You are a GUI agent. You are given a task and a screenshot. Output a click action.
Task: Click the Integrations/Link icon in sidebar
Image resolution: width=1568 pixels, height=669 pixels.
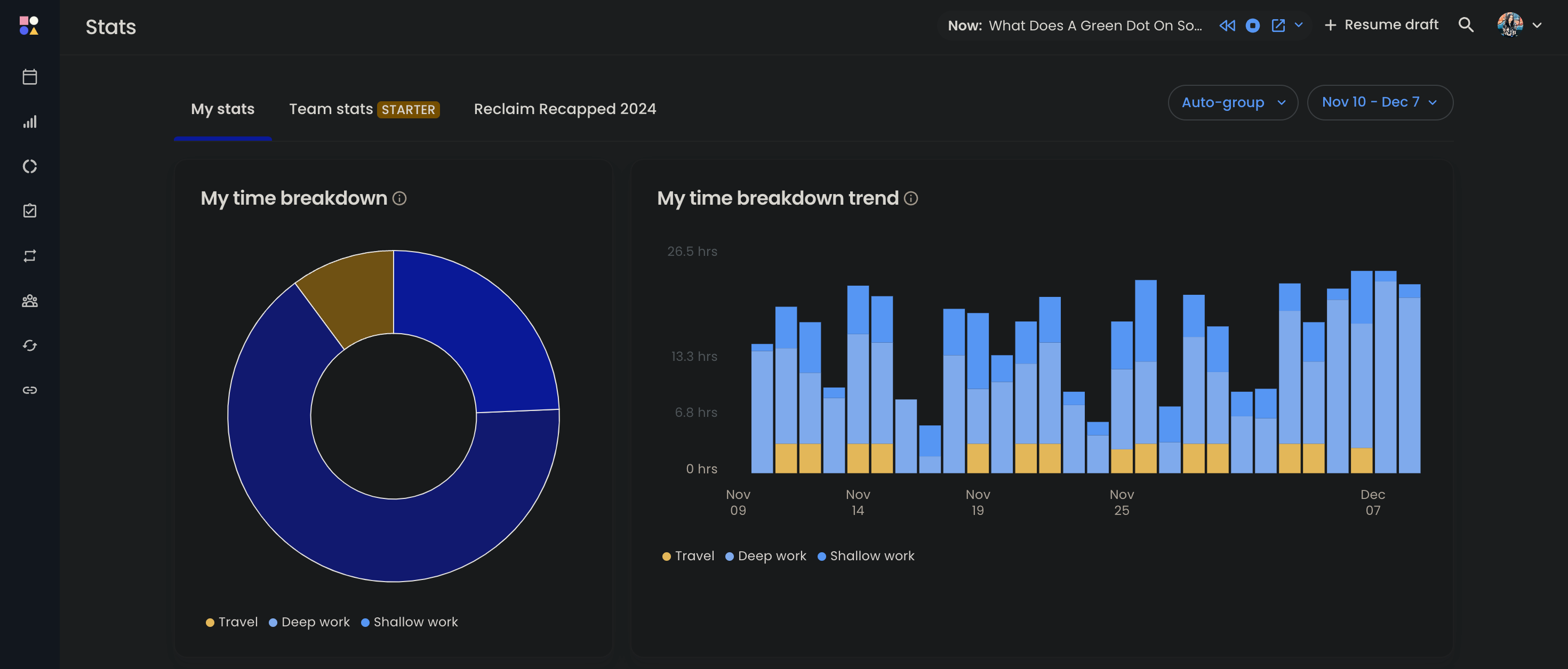29,389
